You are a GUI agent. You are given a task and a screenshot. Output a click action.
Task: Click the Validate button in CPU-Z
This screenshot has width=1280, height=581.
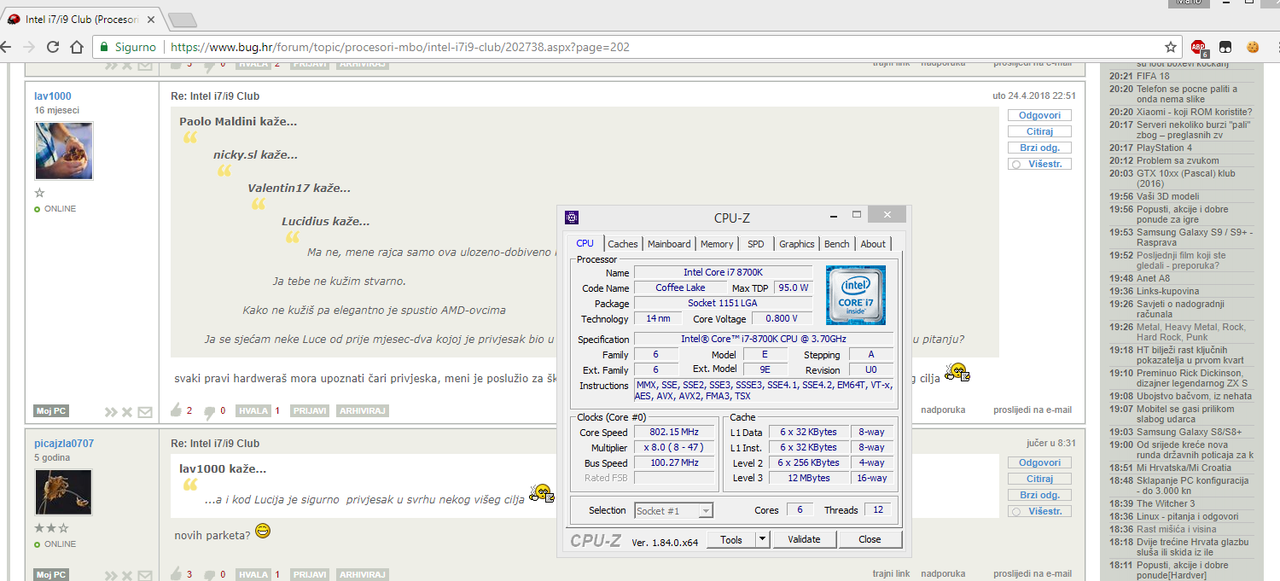(804, 539)
